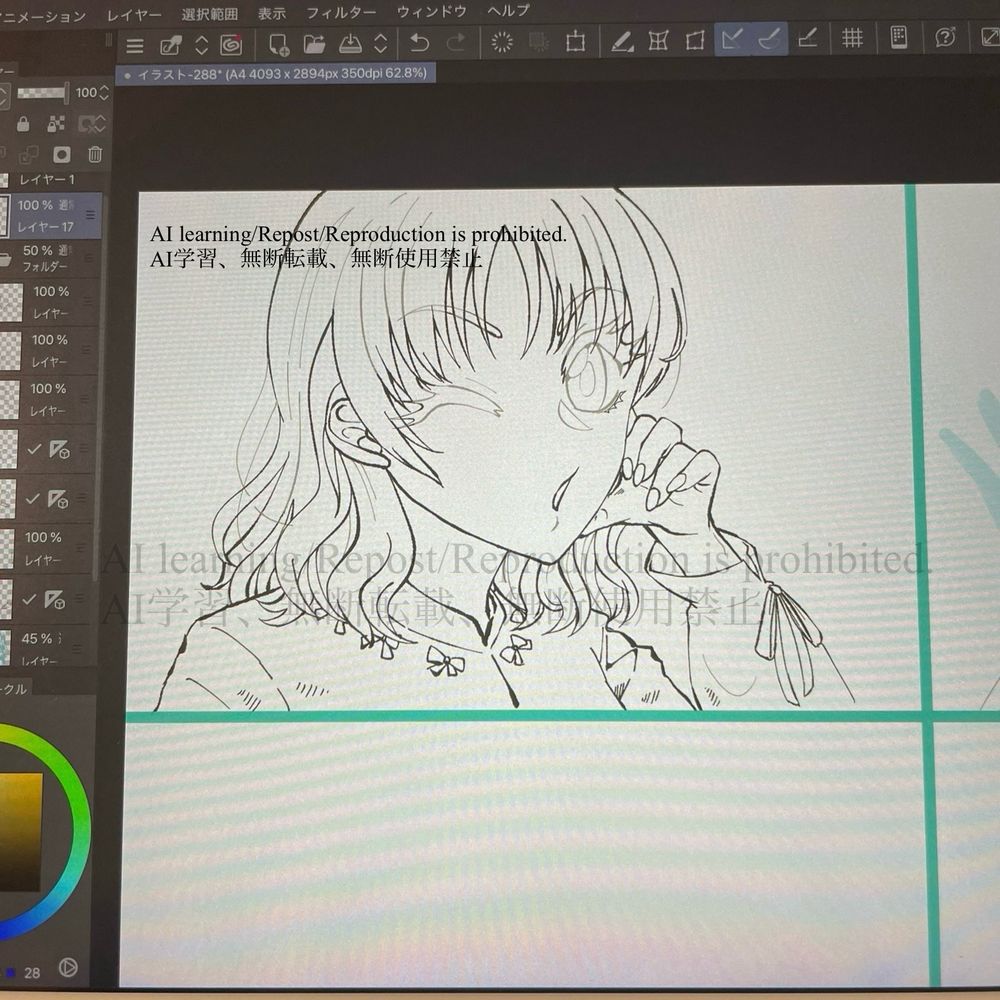Toggle Snap to Ruler in command bar

(732, 40)
